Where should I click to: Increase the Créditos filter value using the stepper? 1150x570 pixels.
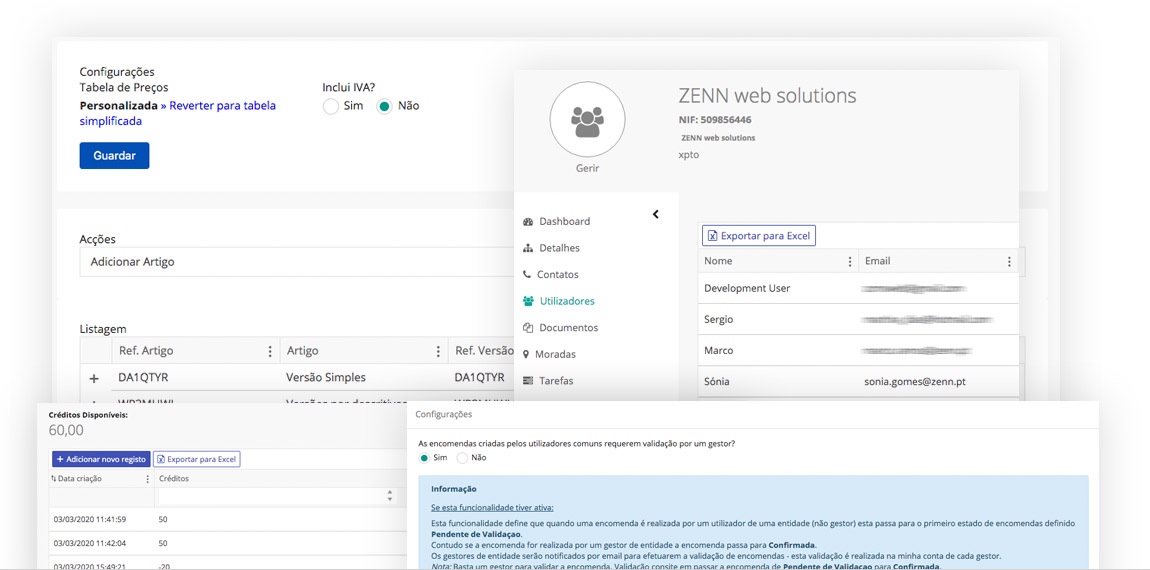pyautogui.click(x=390, y=493)
